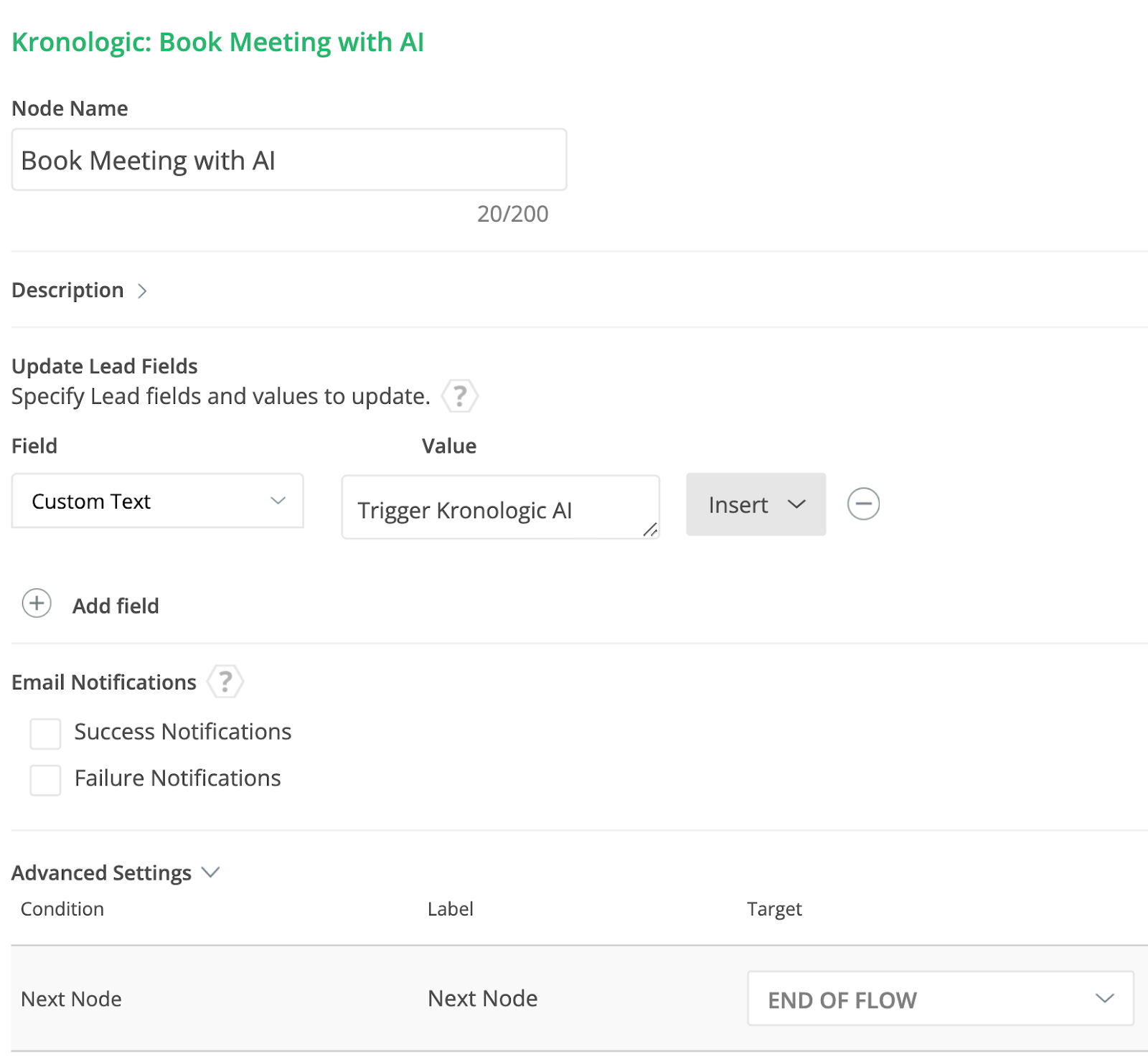Click the Node Name input field

coord(289,160)
